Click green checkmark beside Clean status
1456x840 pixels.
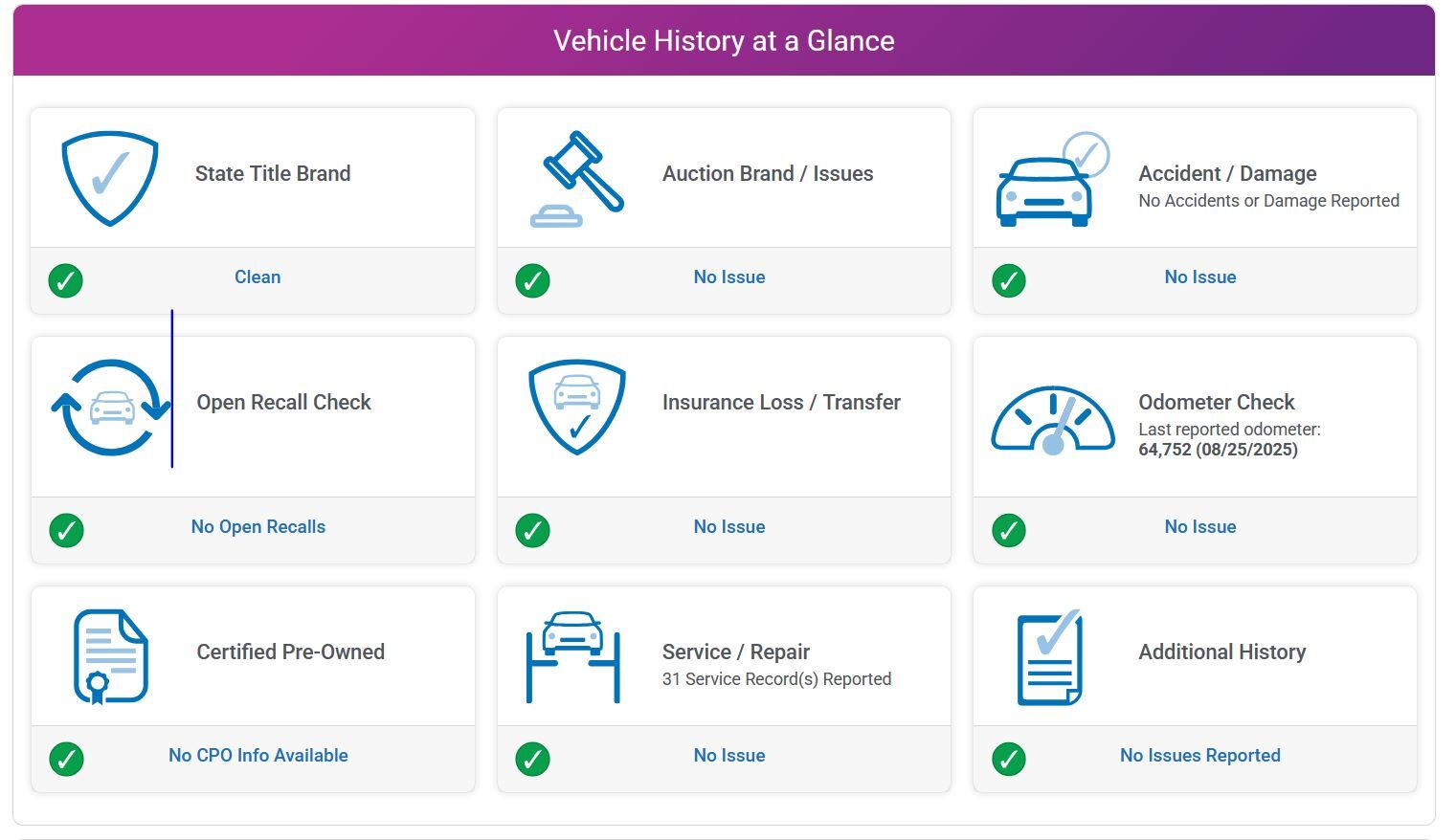coord(65,280)
